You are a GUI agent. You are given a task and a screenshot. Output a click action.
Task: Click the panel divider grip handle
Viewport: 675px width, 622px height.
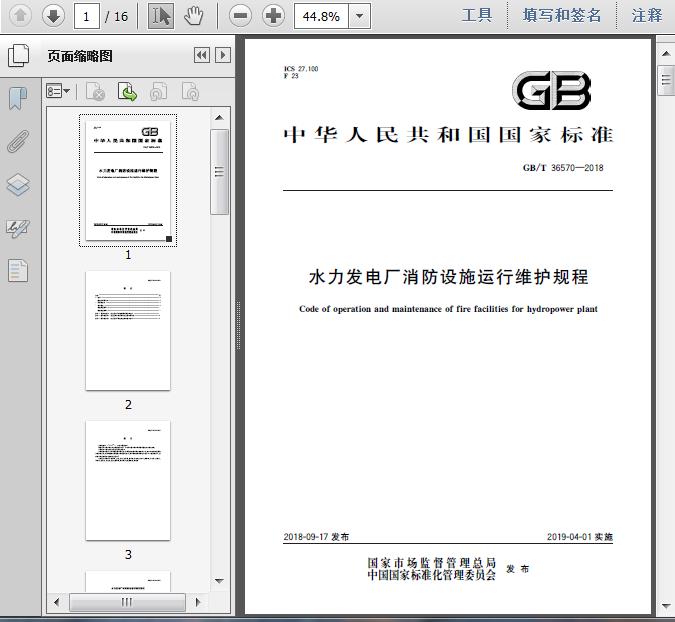coord(238,325)
